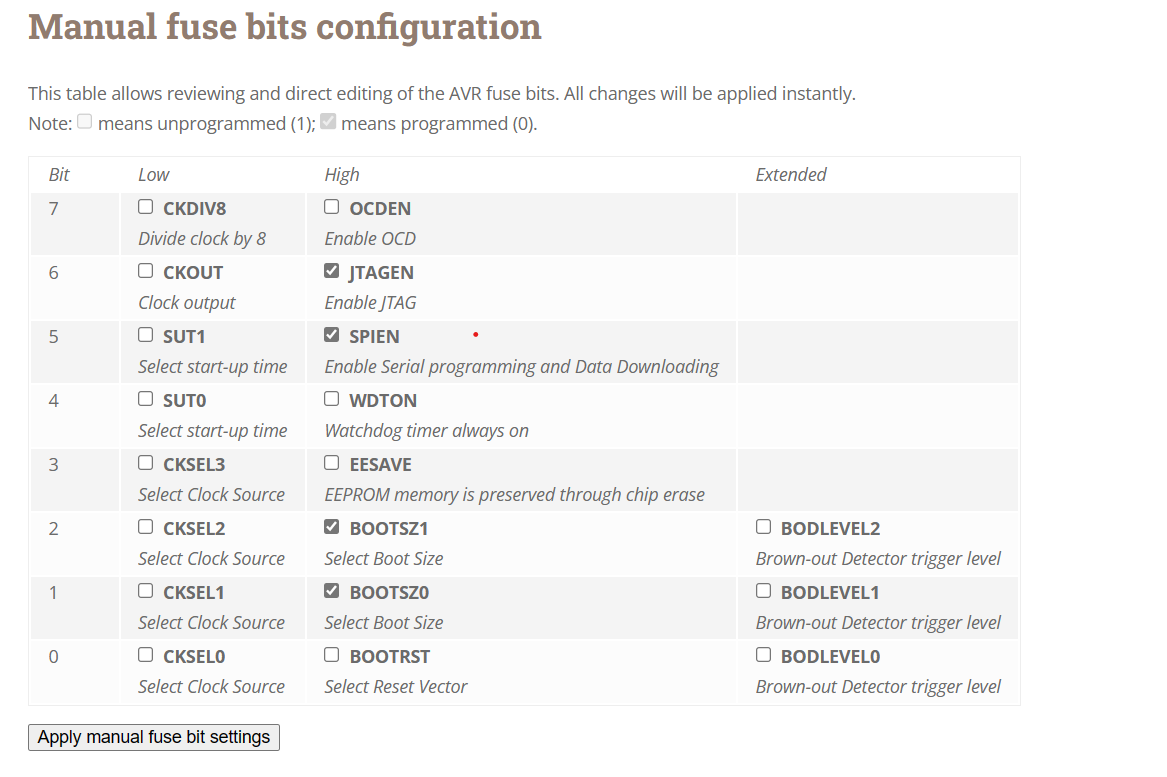Check the BOOTRST reset vector box

pos(332,655)
